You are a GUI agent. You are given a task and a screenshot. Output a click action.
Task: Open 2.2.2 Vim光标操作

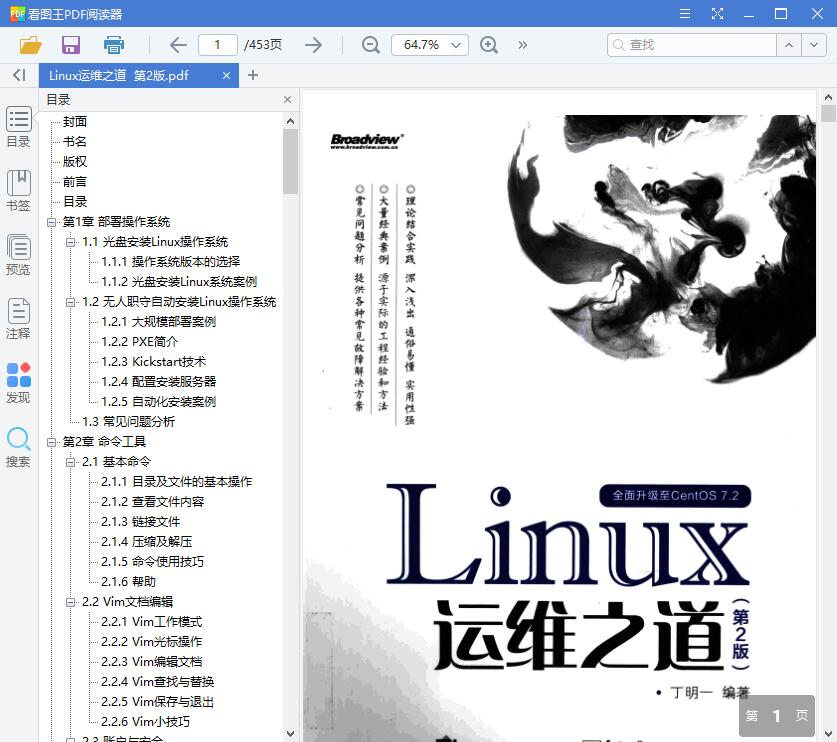coord(152,642)
